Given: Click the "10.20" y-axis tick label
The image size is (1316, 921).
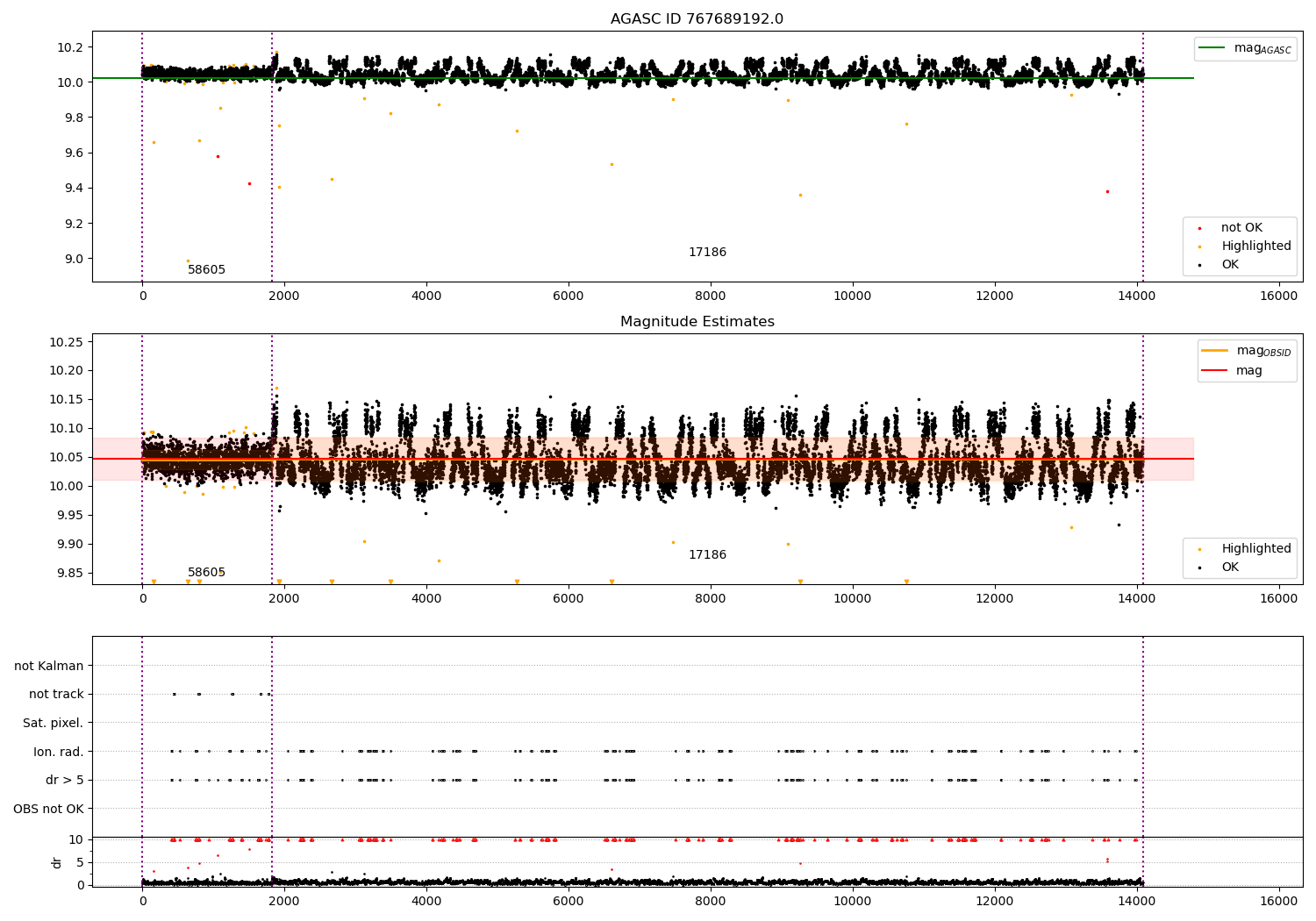Looking at the screenshot, I should click(67, 371).
